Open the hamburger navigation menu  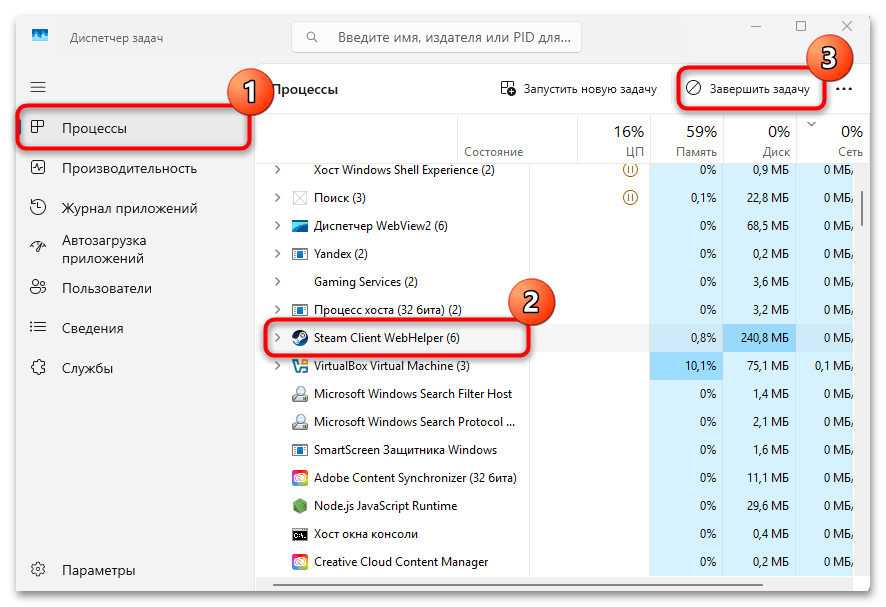tap(38, 88)
